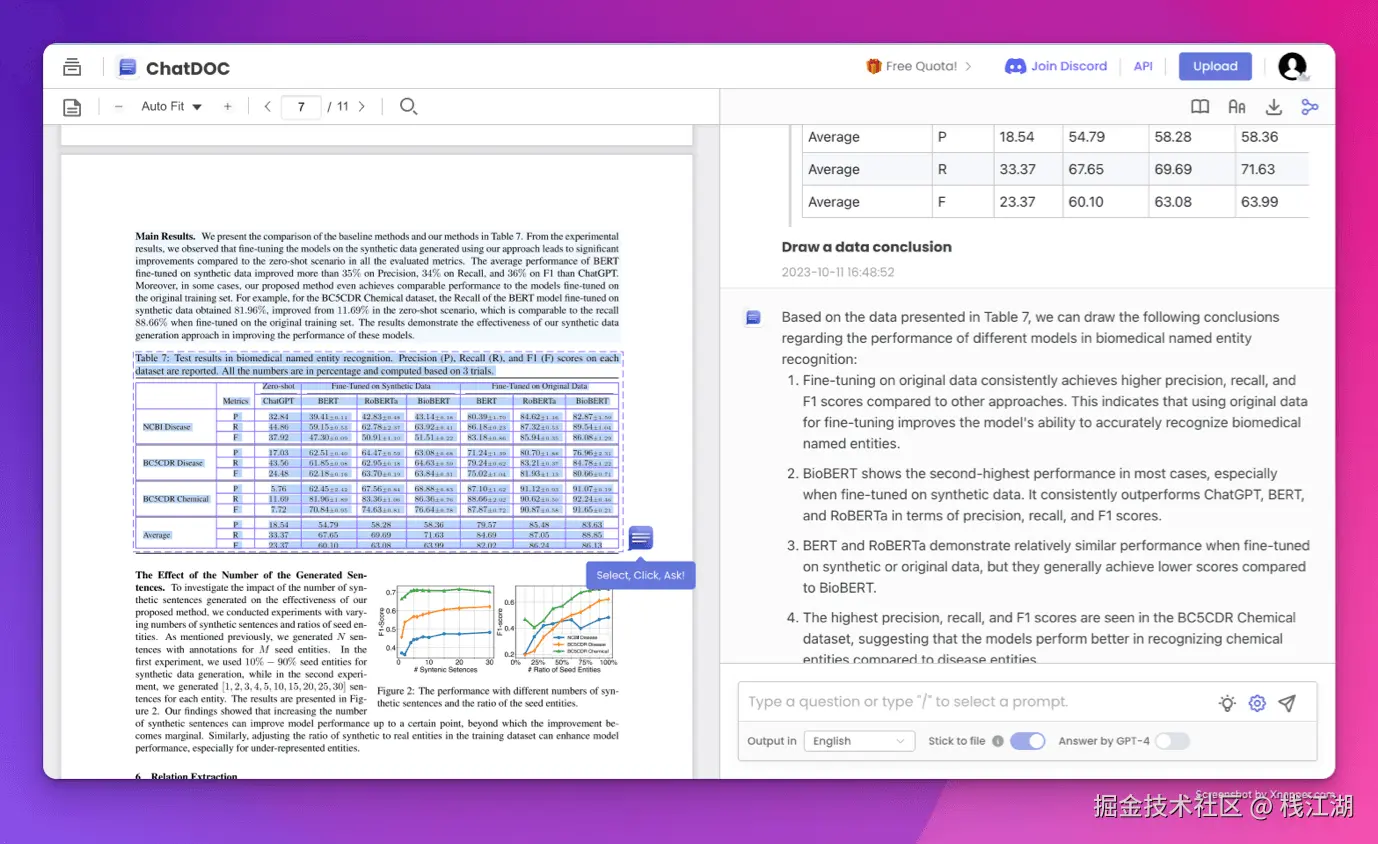Click the Stick to file info icon
The height and width of the screenshot is (844, 1378).
[997, 741]
